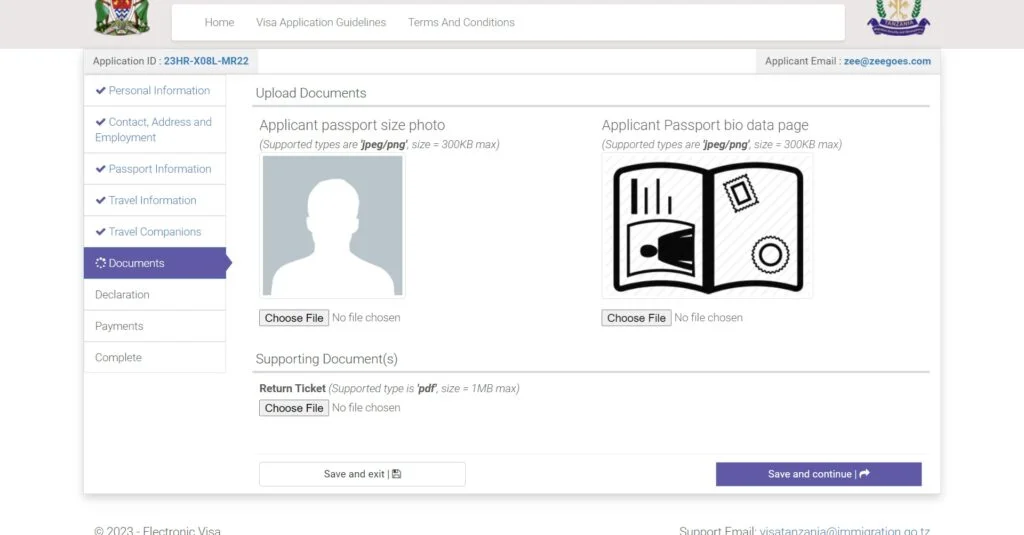
Task: Choose file for applicant passport photo
Action: pos(294,318)
